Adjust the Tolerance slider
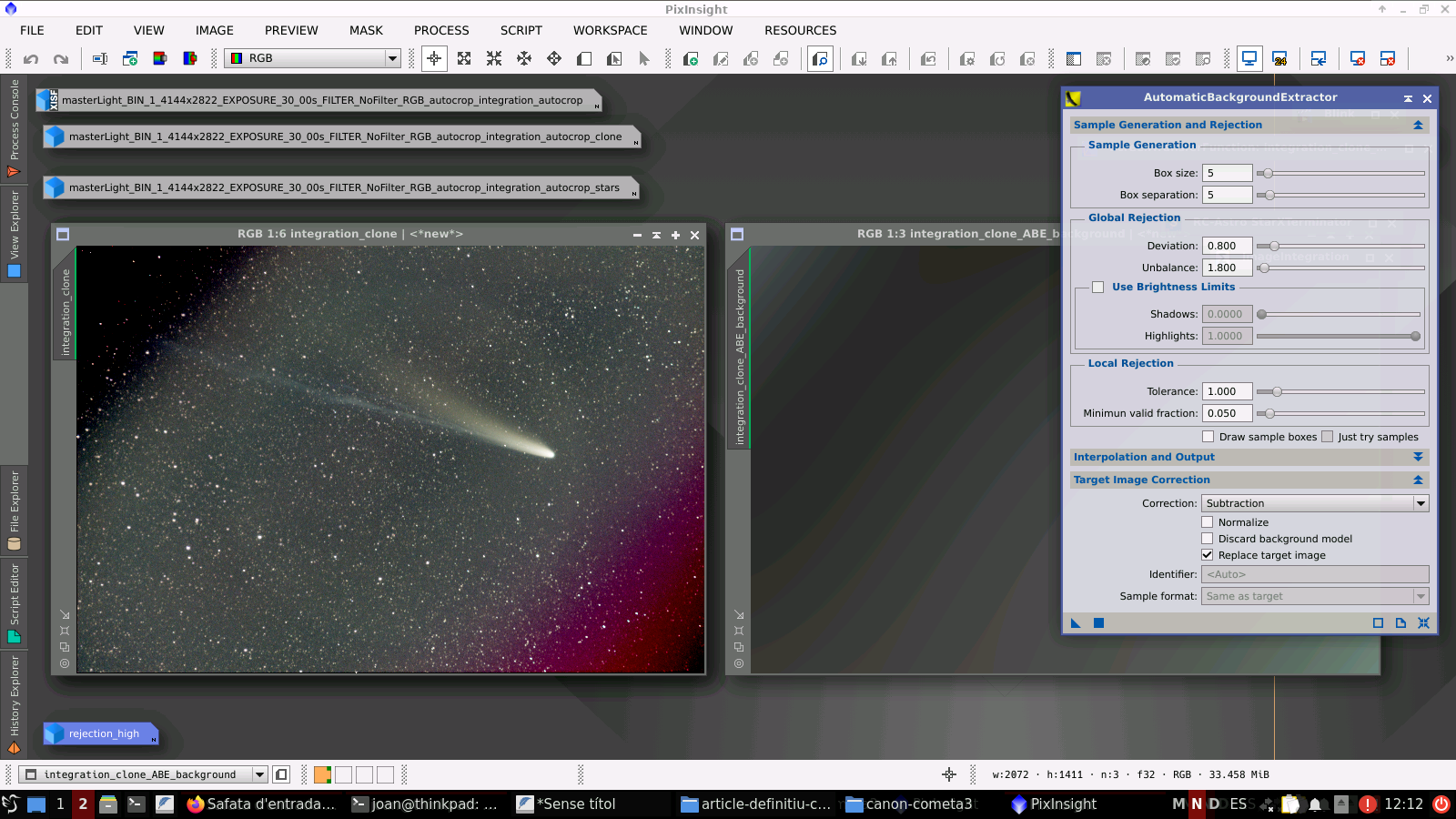The width and height of the screenshot is (1456, 819). click(x=1277, y=391)
